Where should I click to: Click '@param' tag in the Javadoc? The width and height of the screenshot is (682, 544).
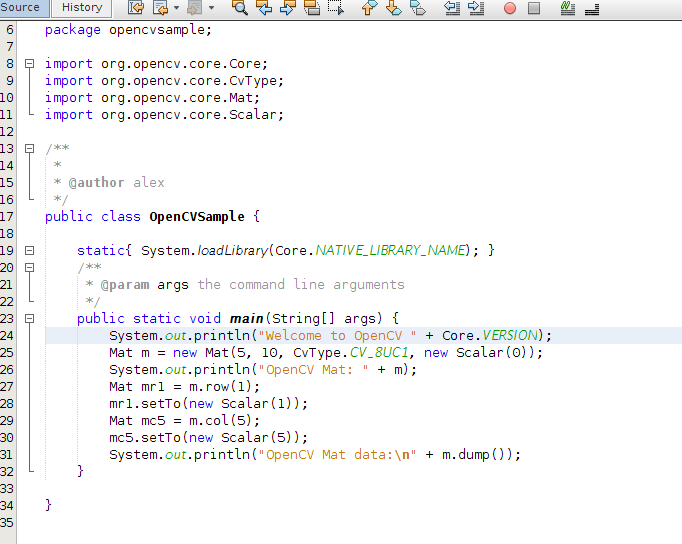(x=125, y=285)
